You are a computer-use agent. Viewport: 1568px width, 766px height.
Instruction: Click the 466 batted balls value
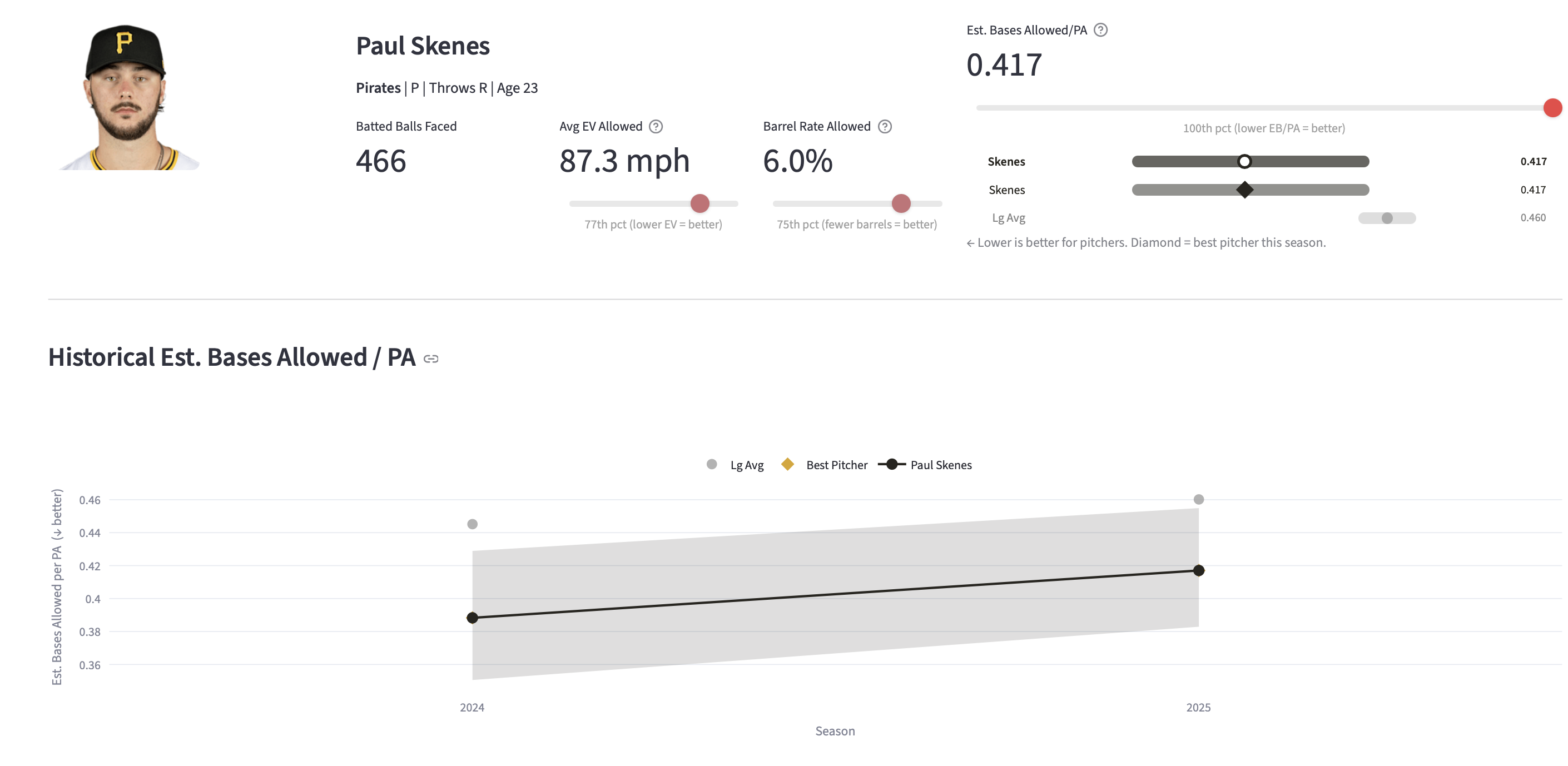[380, 161]
